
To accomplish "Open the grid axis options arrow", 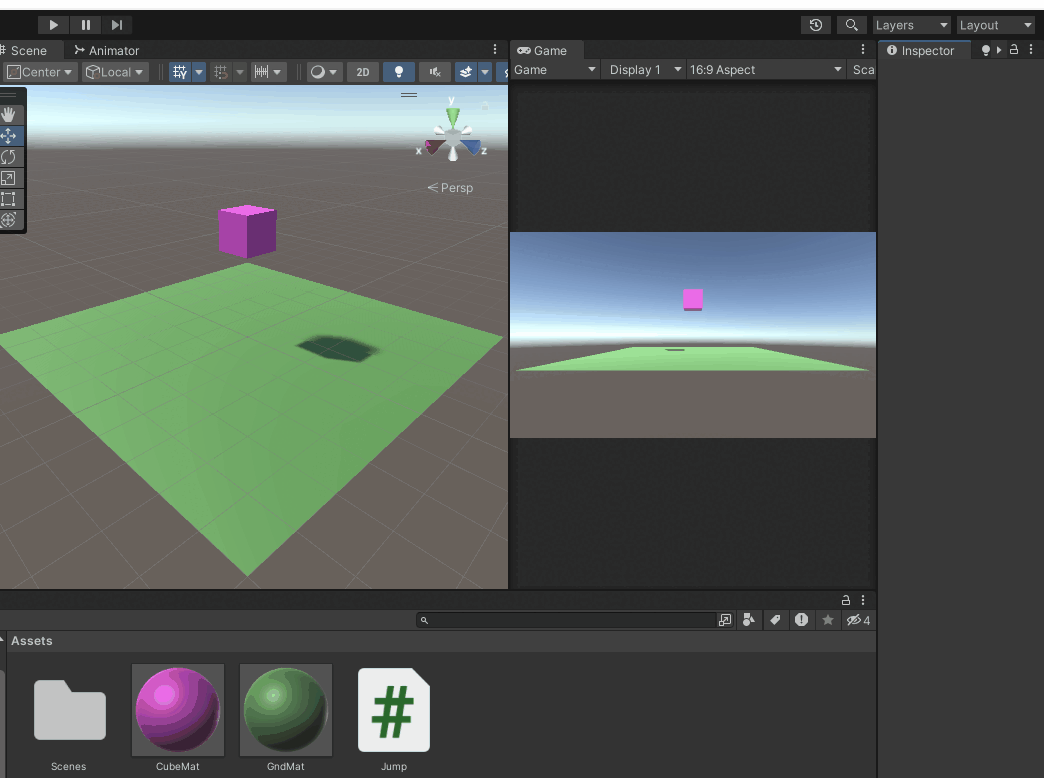I will (x=199, y=72).
